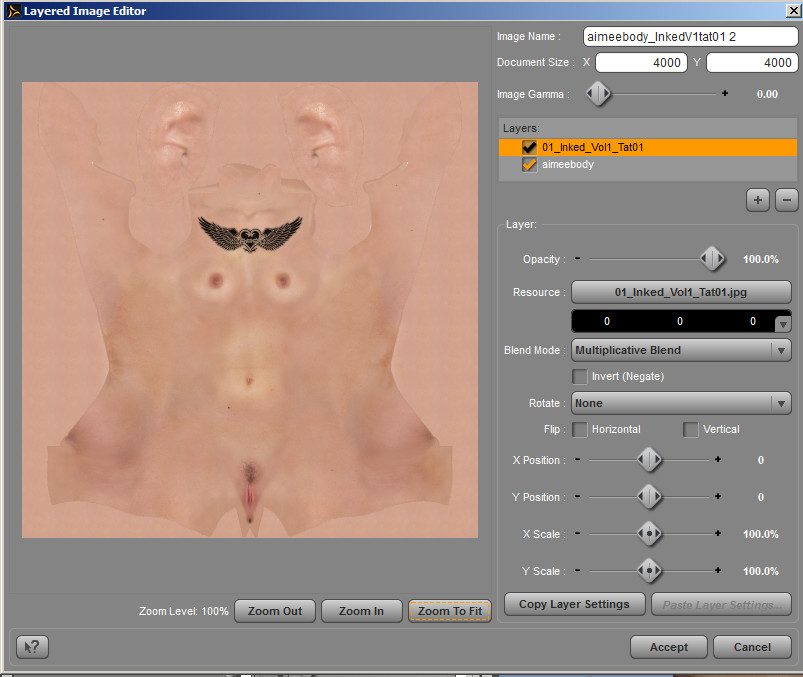The height and width of the screenshot is (677, 803).
Task: Click plus icon beside X Scale slider
Action: tap(718, 533)
